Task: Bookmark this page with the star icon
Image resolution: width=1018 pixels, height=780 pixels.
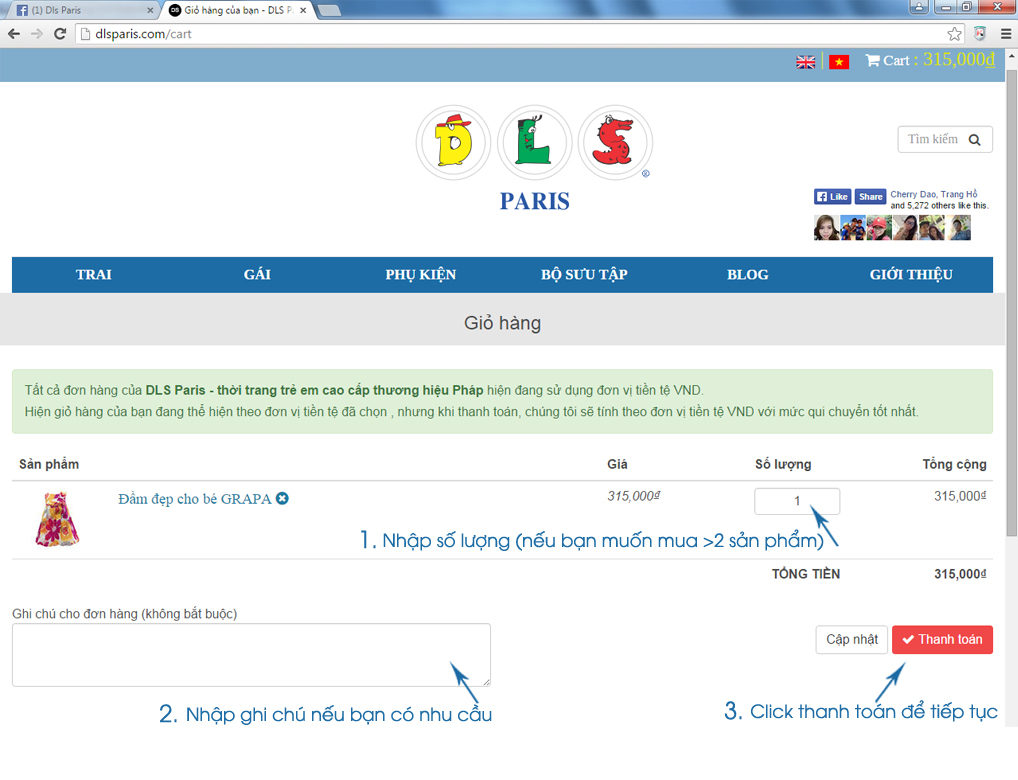Action: [x=954, y=34]
